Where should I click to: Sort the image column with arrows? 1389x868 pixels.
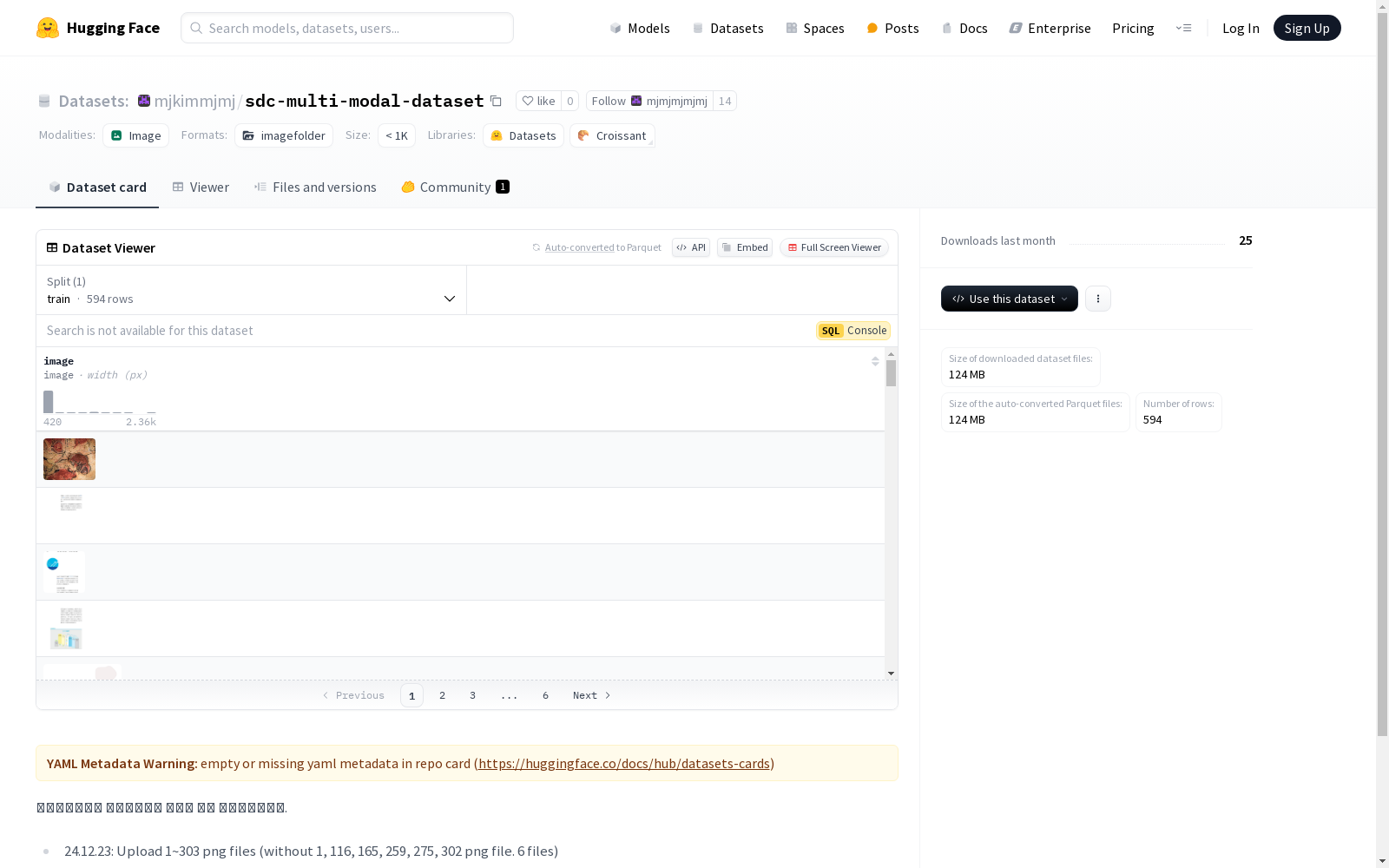875,361
